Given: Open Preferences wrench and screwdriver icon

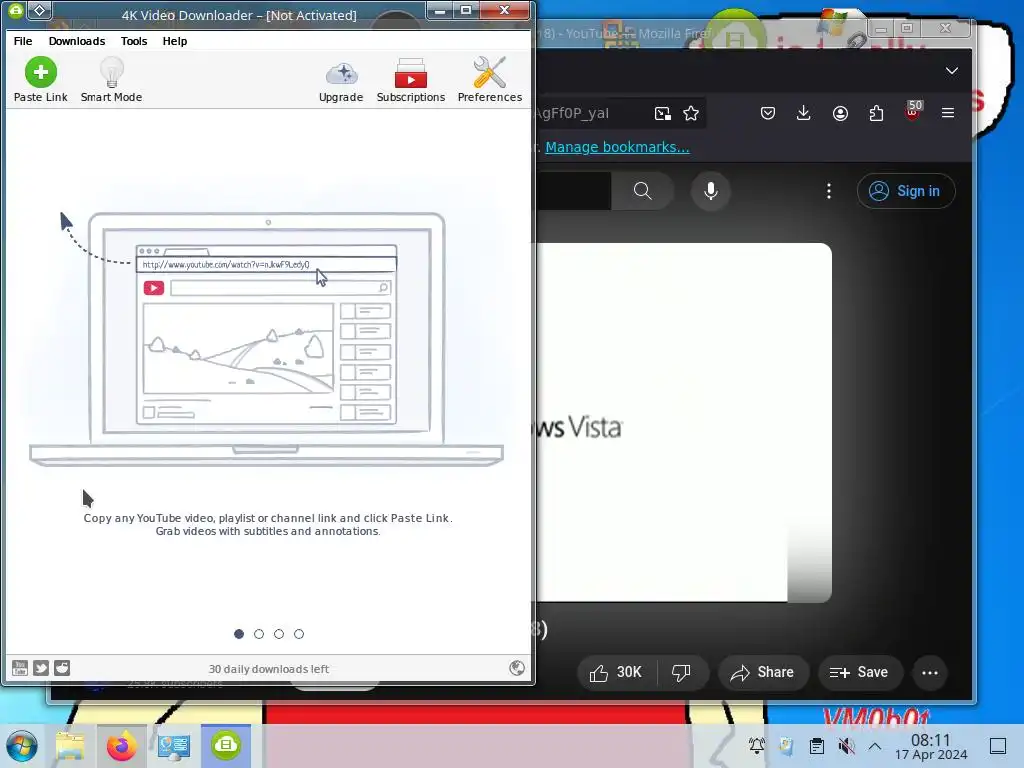Looking at the screenshot, I should coord(490,80).
